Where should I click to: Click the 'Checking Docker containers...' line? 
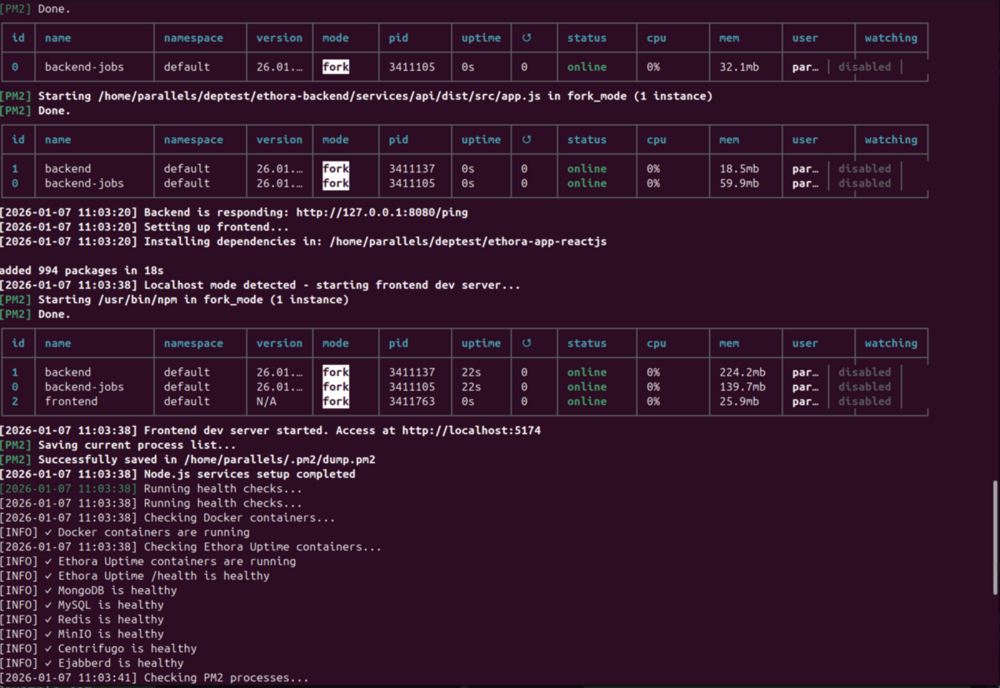pos(168,518)
